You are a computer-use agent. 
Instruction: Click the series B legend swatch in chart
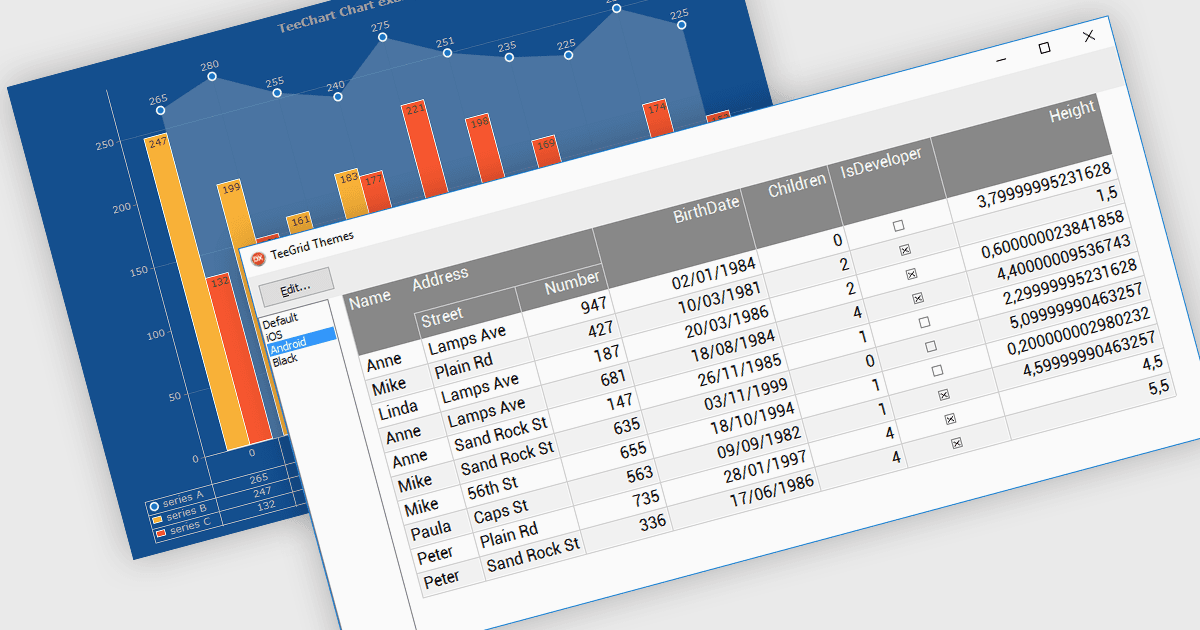click(157, 520)
